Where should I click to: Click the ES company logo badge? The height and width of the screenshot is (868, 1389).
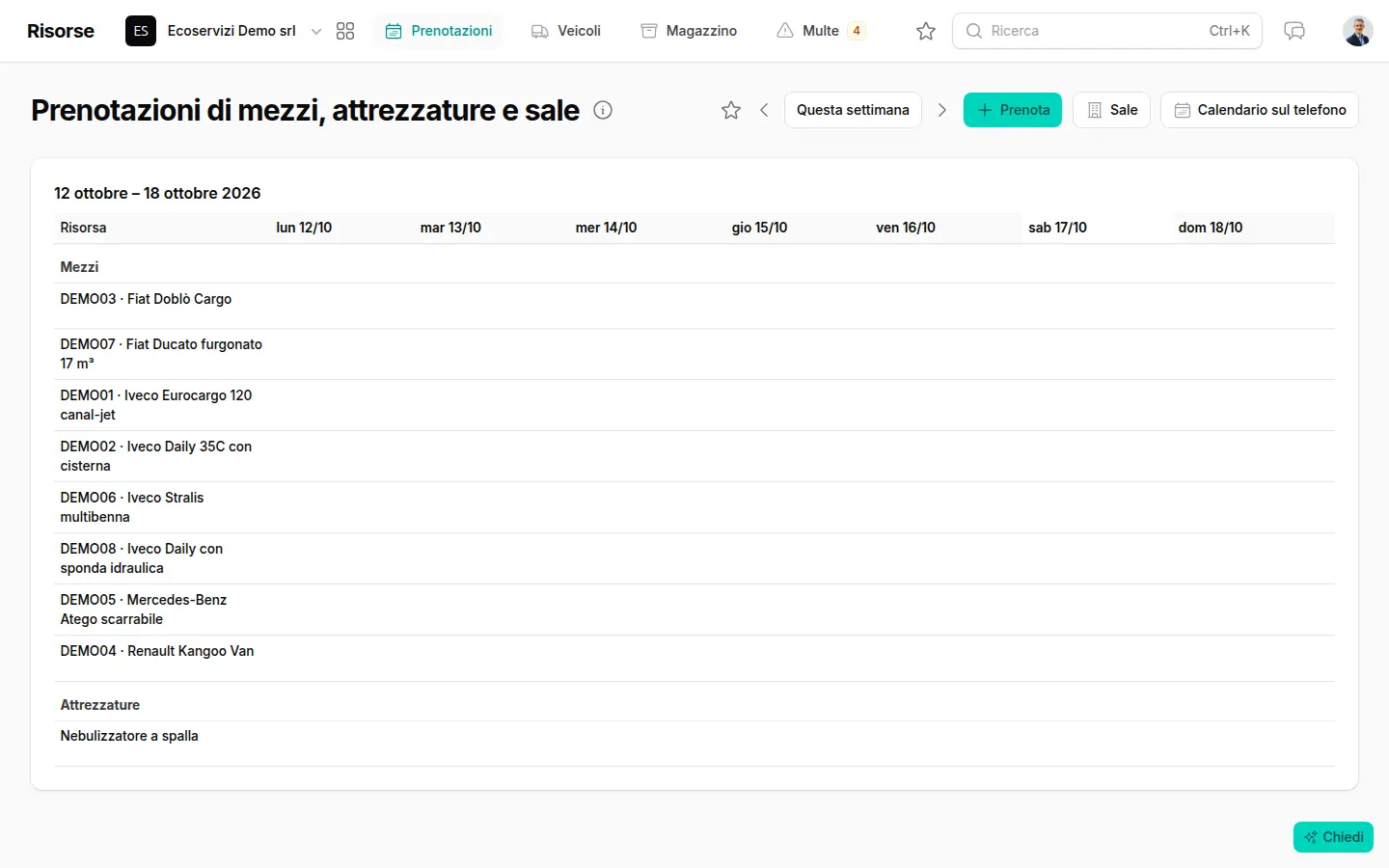click(141, 31)
